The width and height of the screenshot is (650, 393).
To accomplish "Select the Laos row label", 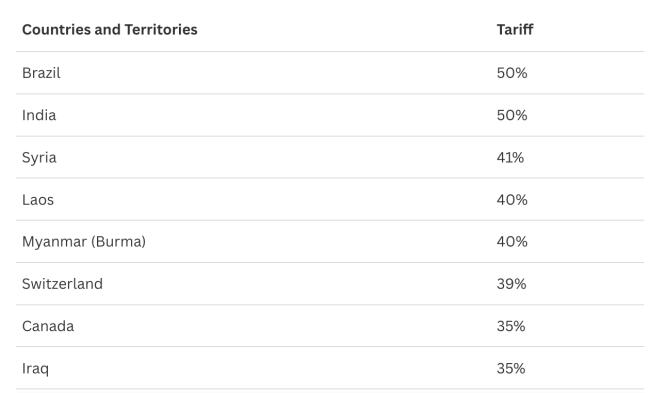I will (x=38, y=200).
